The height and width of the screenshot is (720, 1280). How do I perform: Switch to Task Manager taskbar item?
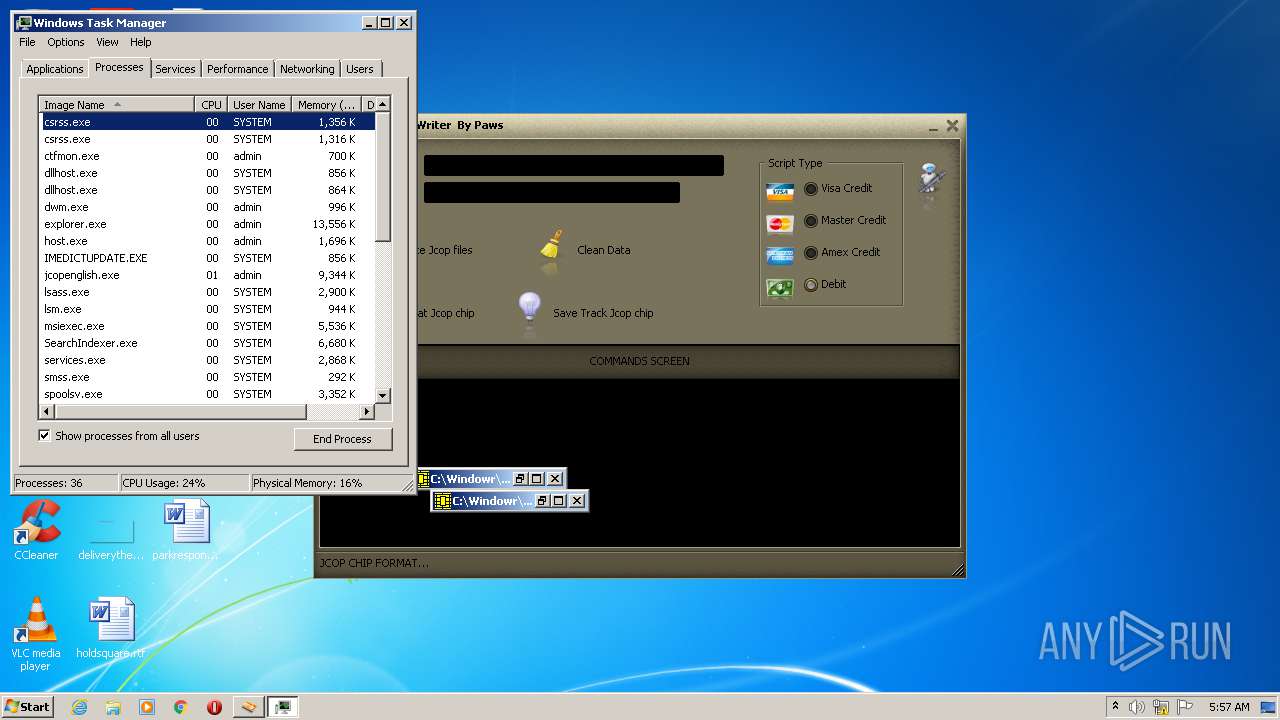pos(284,707)
